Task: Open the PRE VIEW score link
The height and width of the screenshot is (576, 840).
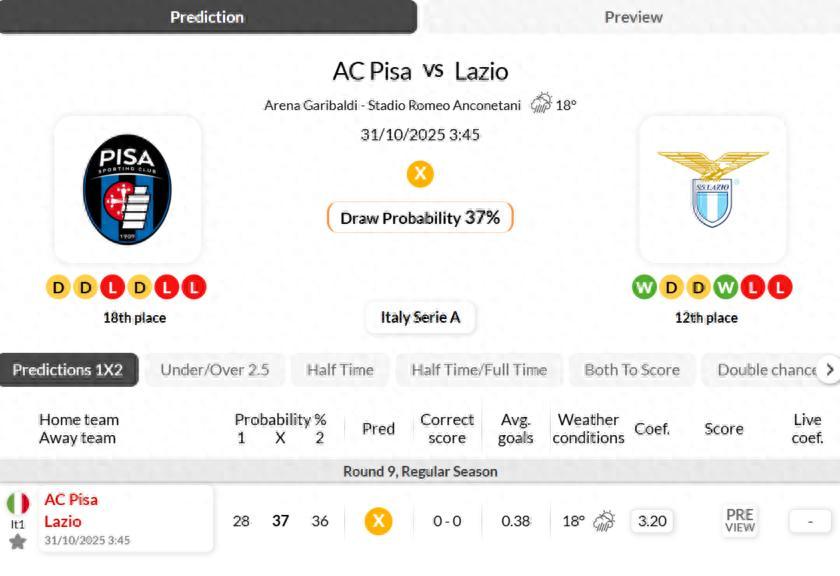Action: 740,521
